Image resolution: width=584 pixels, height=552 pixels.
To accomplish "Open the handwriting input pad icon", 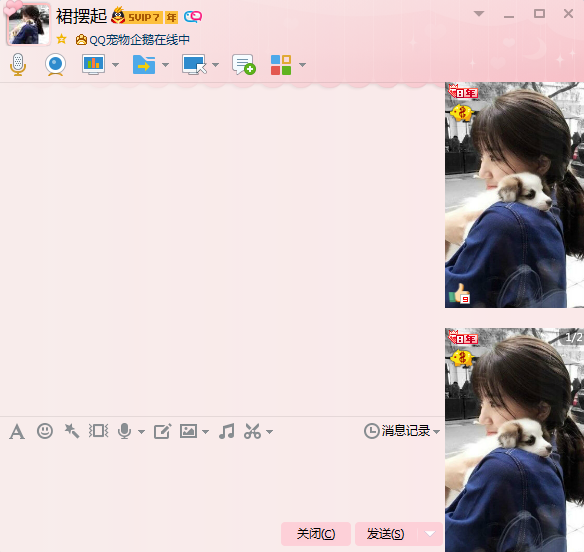I will (162, 431).
